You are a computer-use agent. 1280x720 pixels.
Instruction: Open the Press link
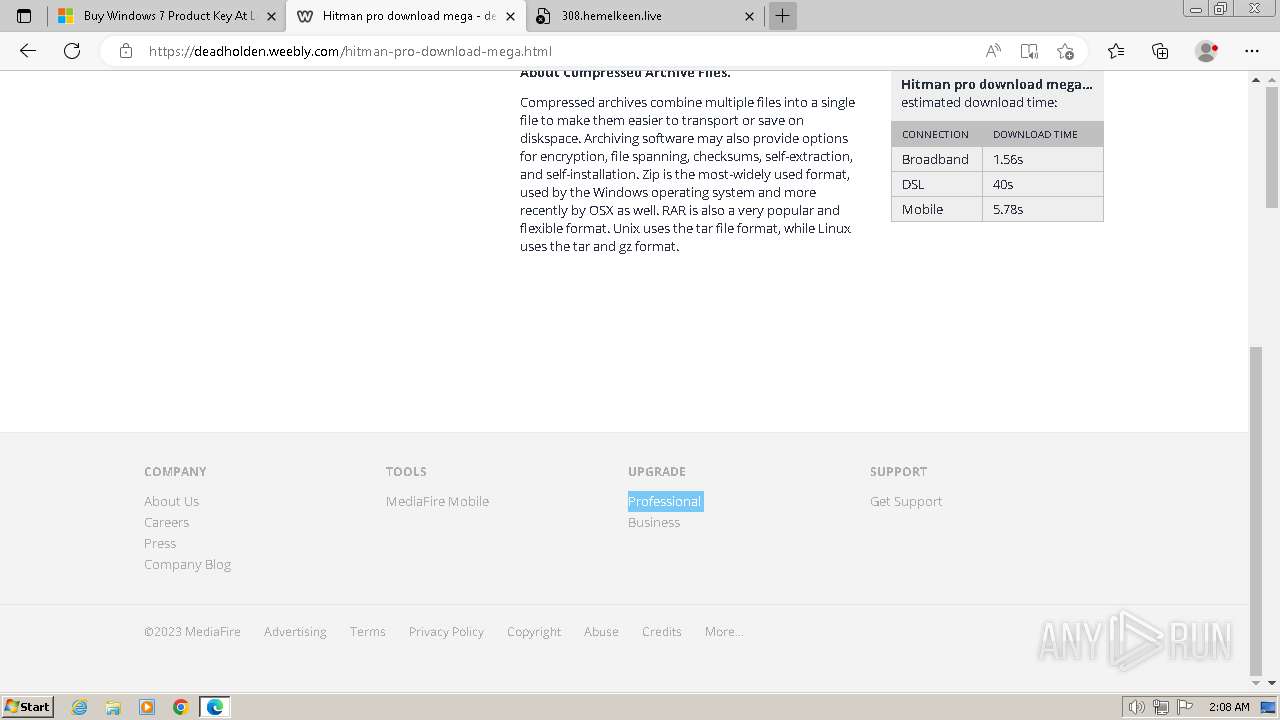click(x=160, y=543)
